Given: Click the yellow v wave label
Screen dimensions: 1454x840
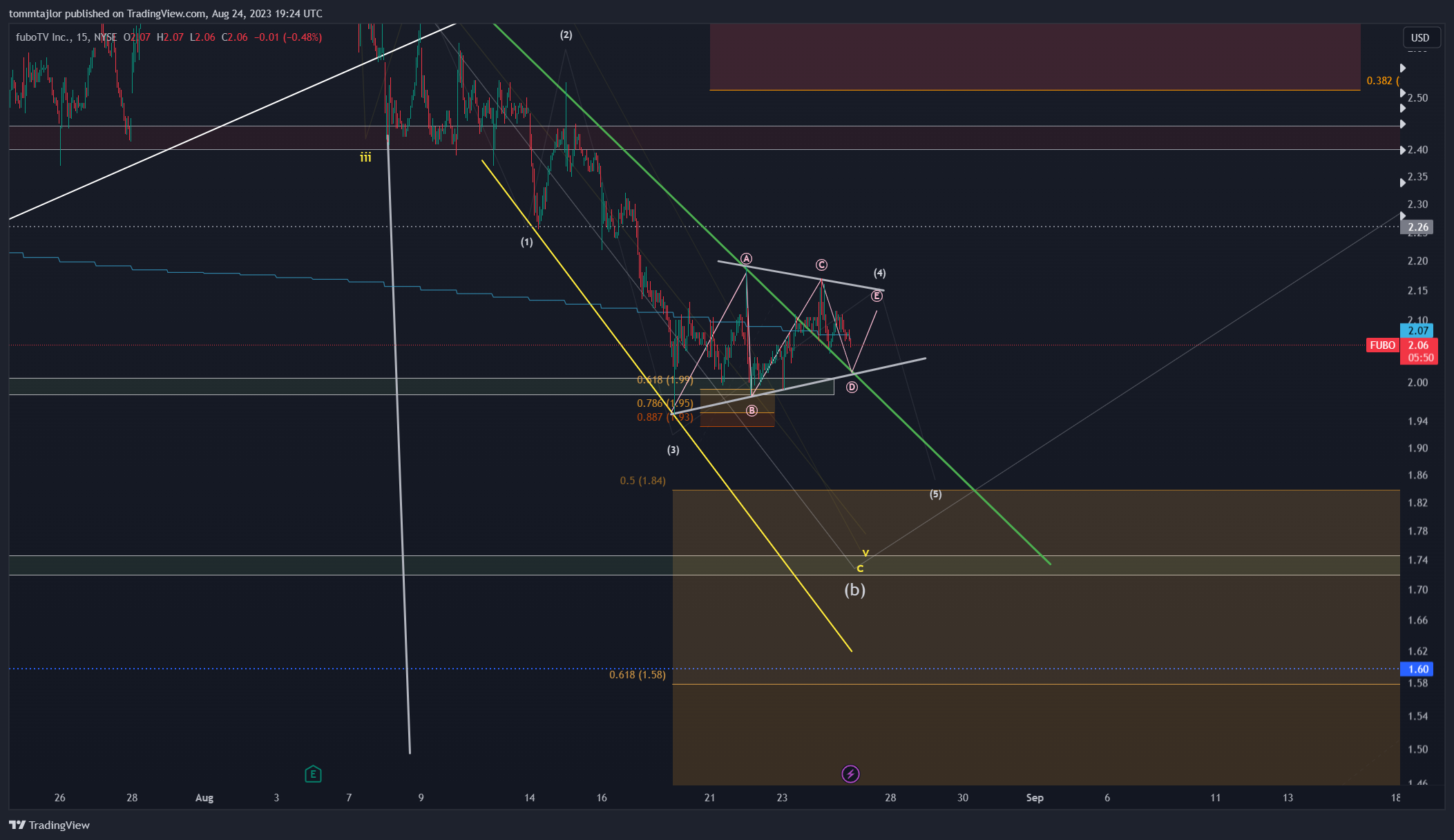Looking at the screenshot, I should (865, 553).
